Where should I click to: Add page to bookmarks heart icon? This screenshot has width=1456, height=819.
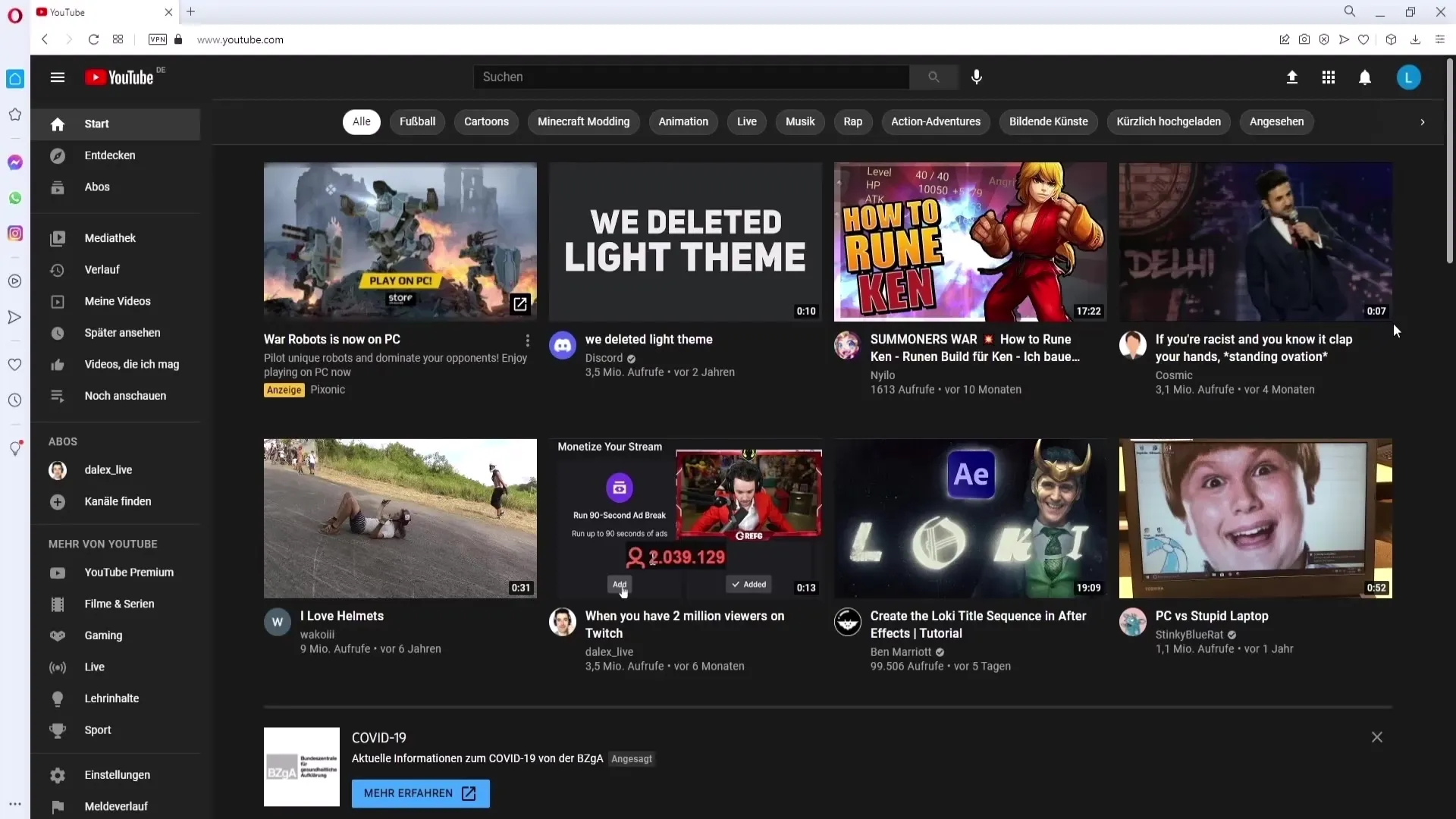(x=1363, y=39)
